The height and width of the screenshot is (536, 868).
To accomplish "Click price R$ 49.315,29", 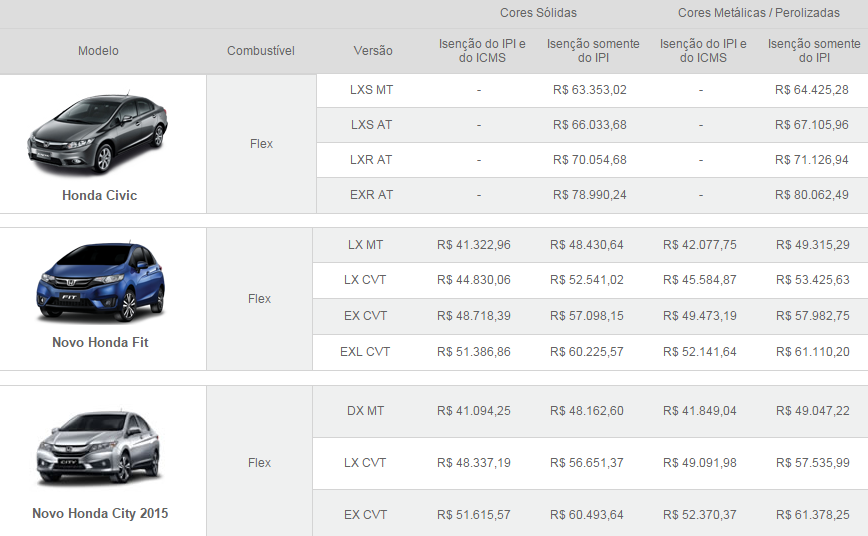I will [x=813, y=245].
